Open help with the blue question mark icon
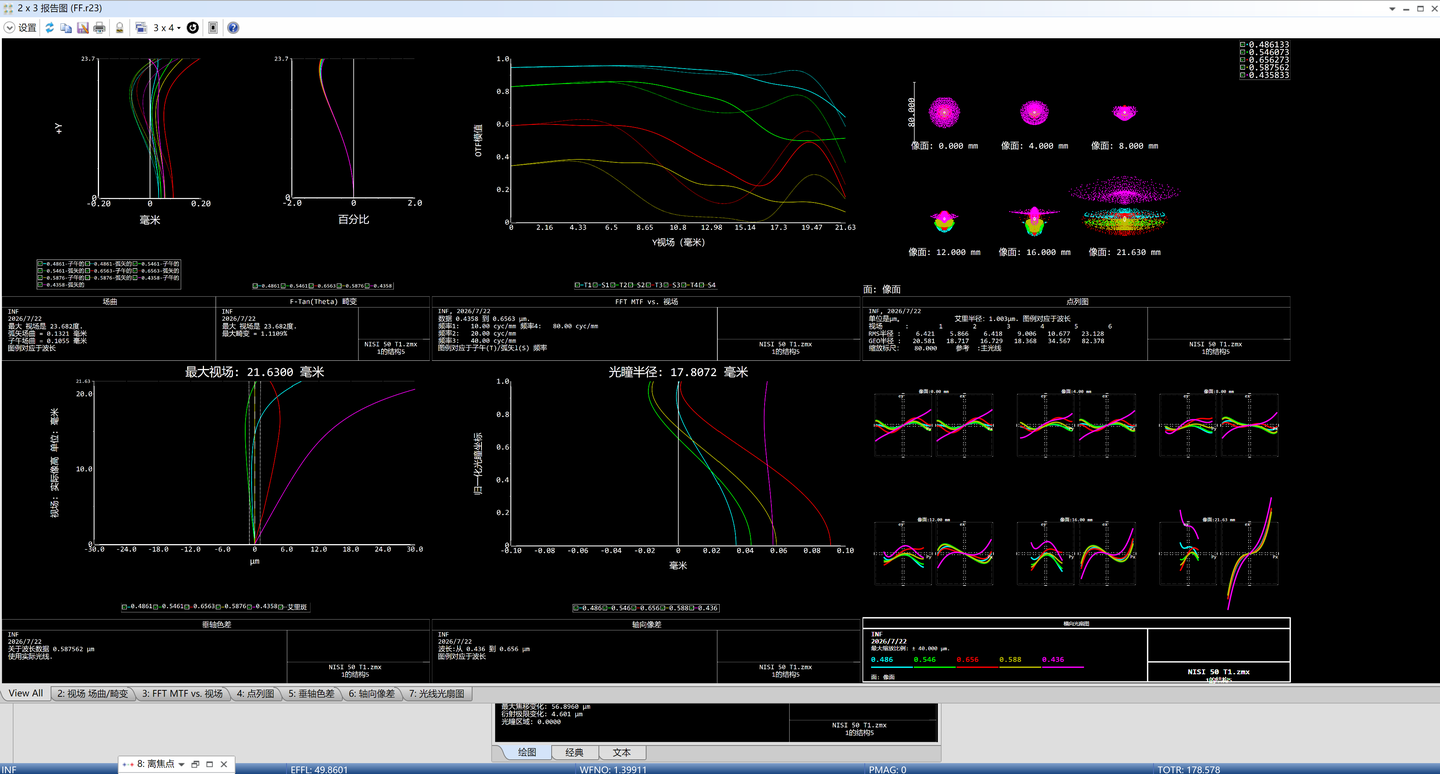The width and height of the screenshot is (1440, 774). pyautogui.click(x=233, y=28)
